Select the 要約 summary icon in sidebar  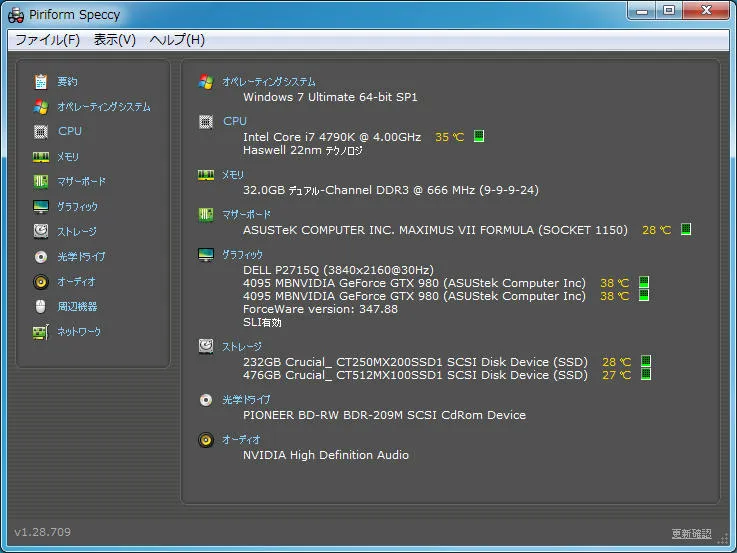[41, 82]
